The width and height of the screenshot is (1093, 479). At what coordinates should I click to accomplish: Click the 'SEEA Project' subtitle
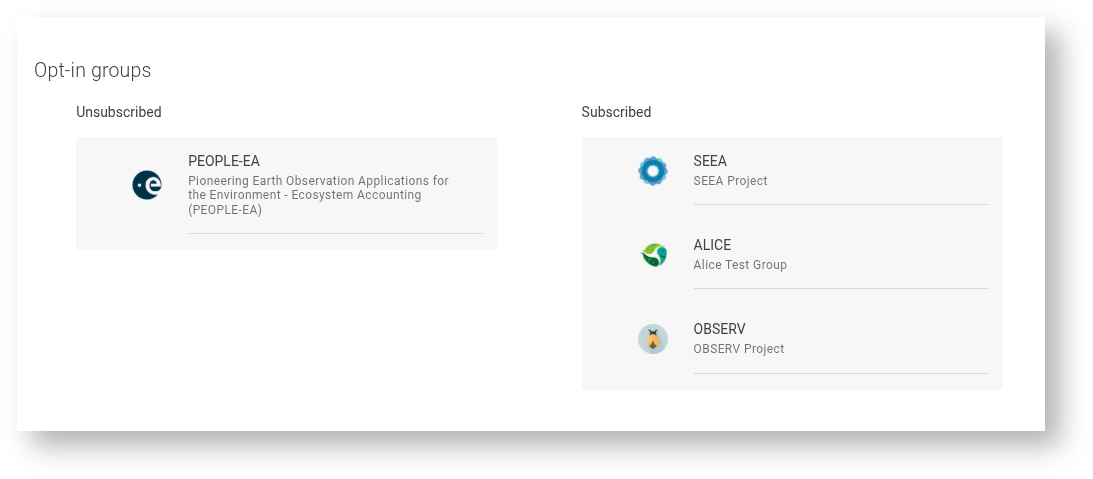pyautogui.click(x=730, y=181)
